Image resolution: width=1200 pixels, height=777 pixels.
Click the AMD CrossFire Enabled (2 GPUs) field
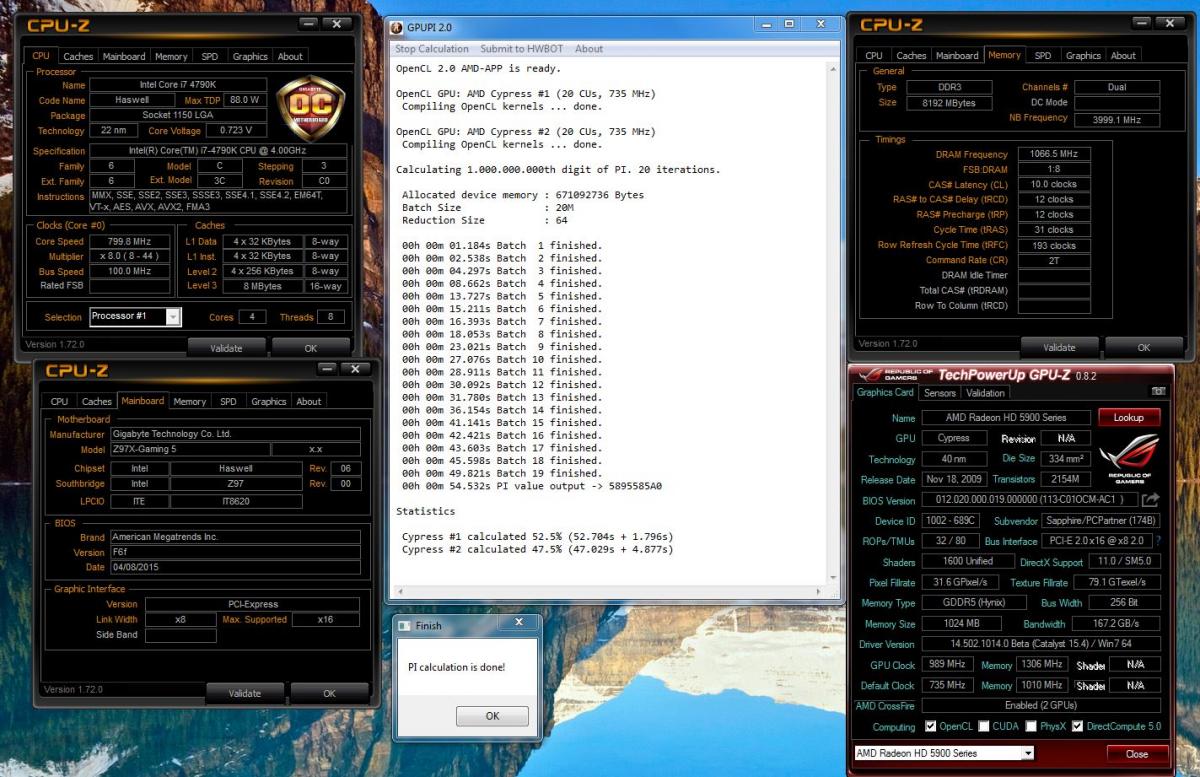coord(1040,706)
